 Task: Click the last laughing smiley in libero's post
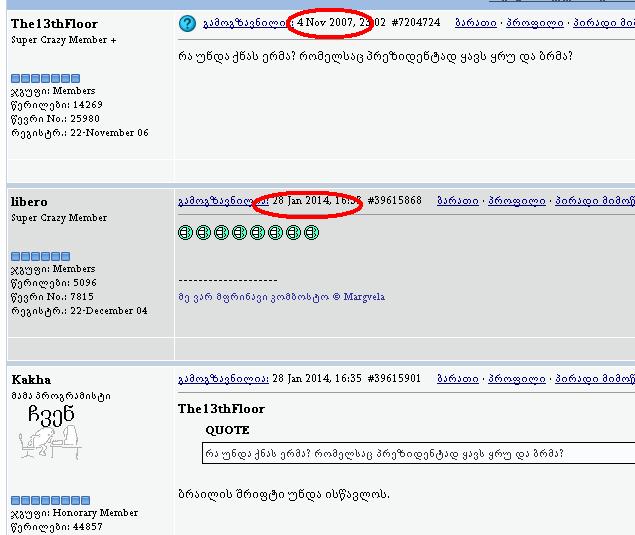(x=311, y=232)
